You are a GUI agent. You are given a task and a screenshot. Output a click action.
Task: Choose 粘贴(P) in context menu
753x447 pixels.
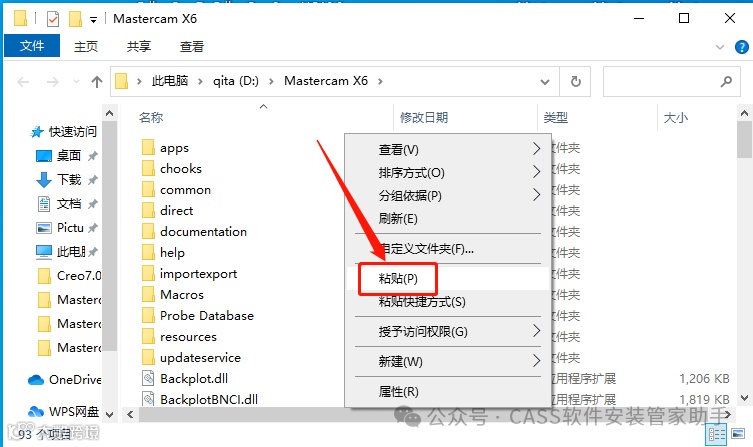[448, 278]
